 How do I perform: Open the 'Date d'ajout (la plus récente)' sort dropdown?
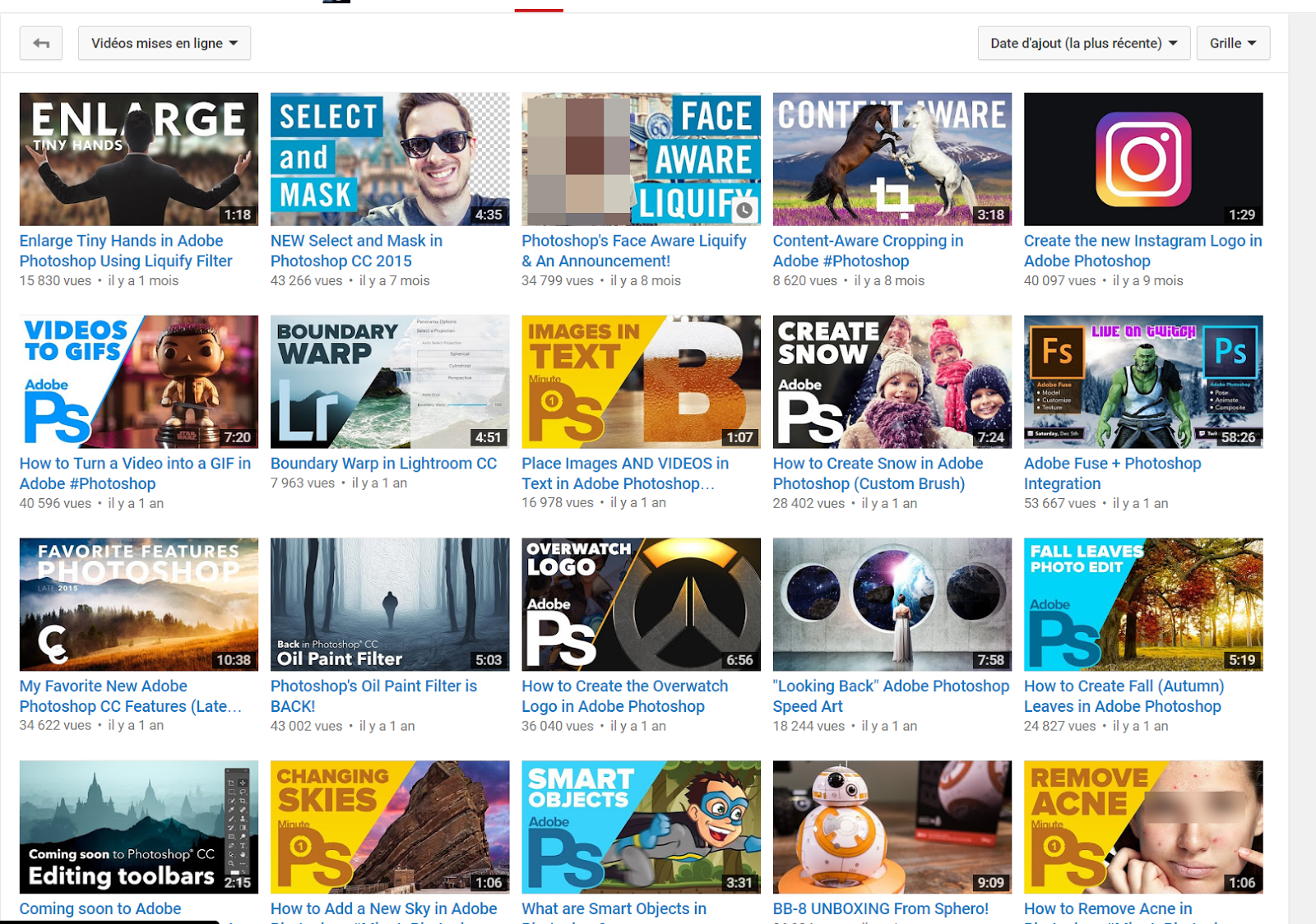[1083, 44]
